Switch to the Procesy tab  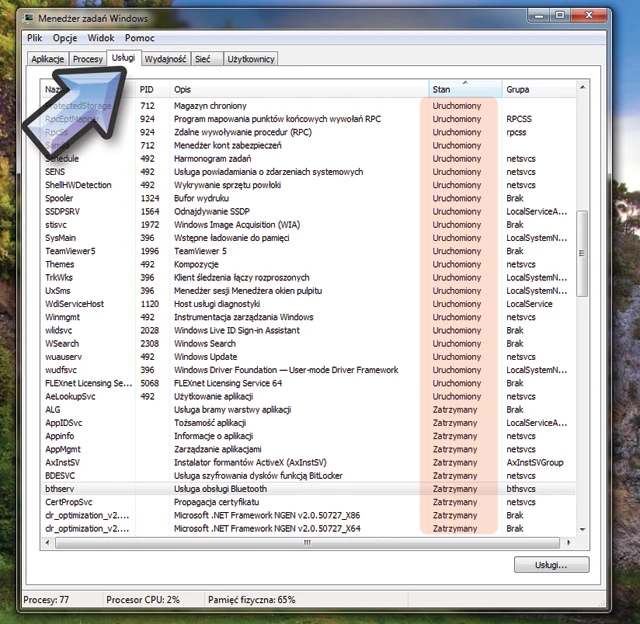pos(88,59)
